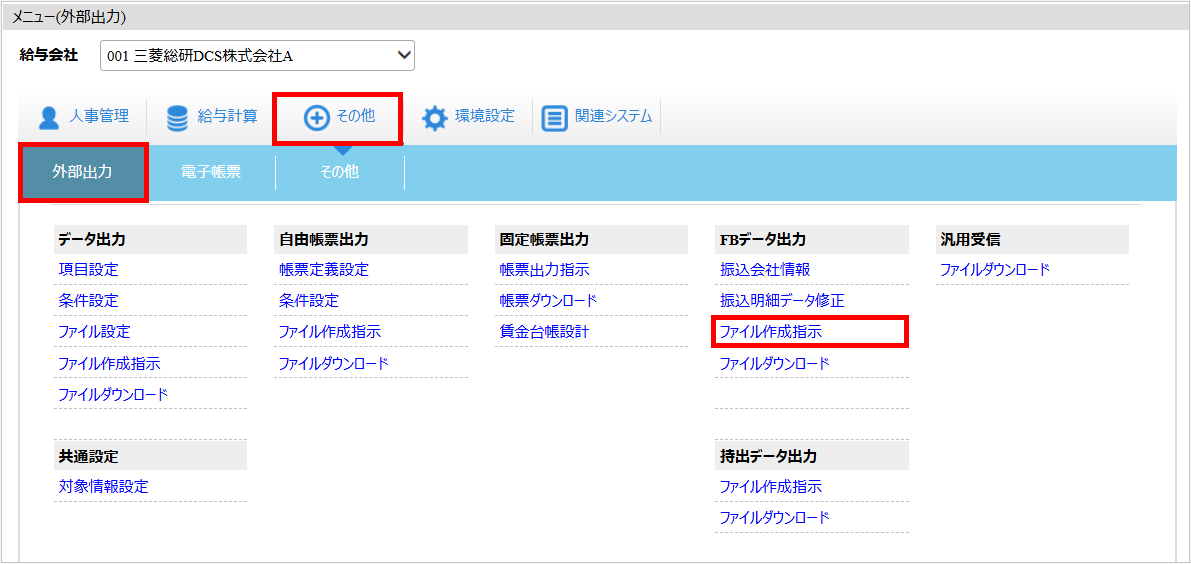Click the 汎用受信 section heading
This screenshot has width=1191, height=564.
970,240
